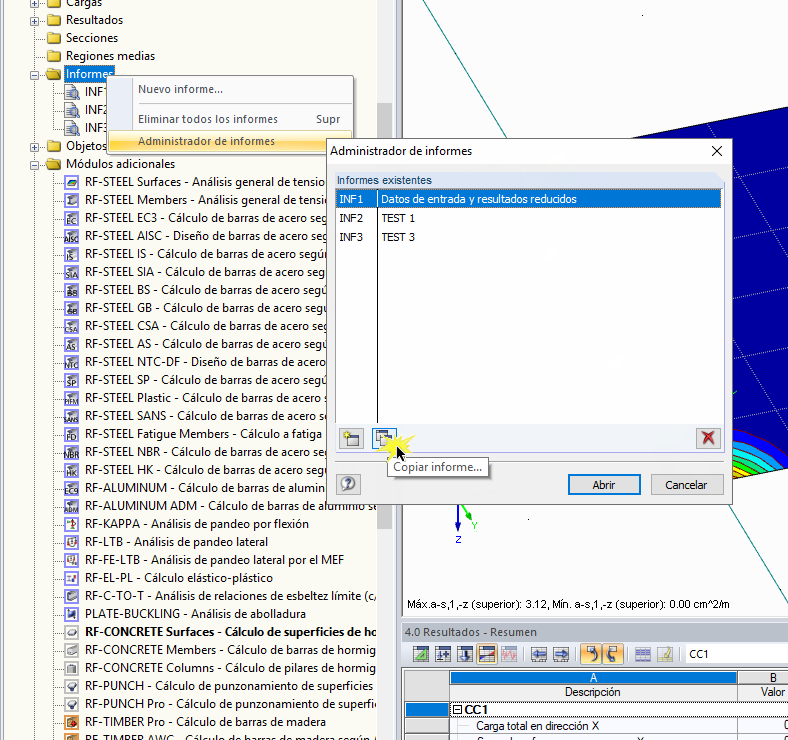
Task: Open the CC1 load case combo box
Action: (x=736, y=654)
